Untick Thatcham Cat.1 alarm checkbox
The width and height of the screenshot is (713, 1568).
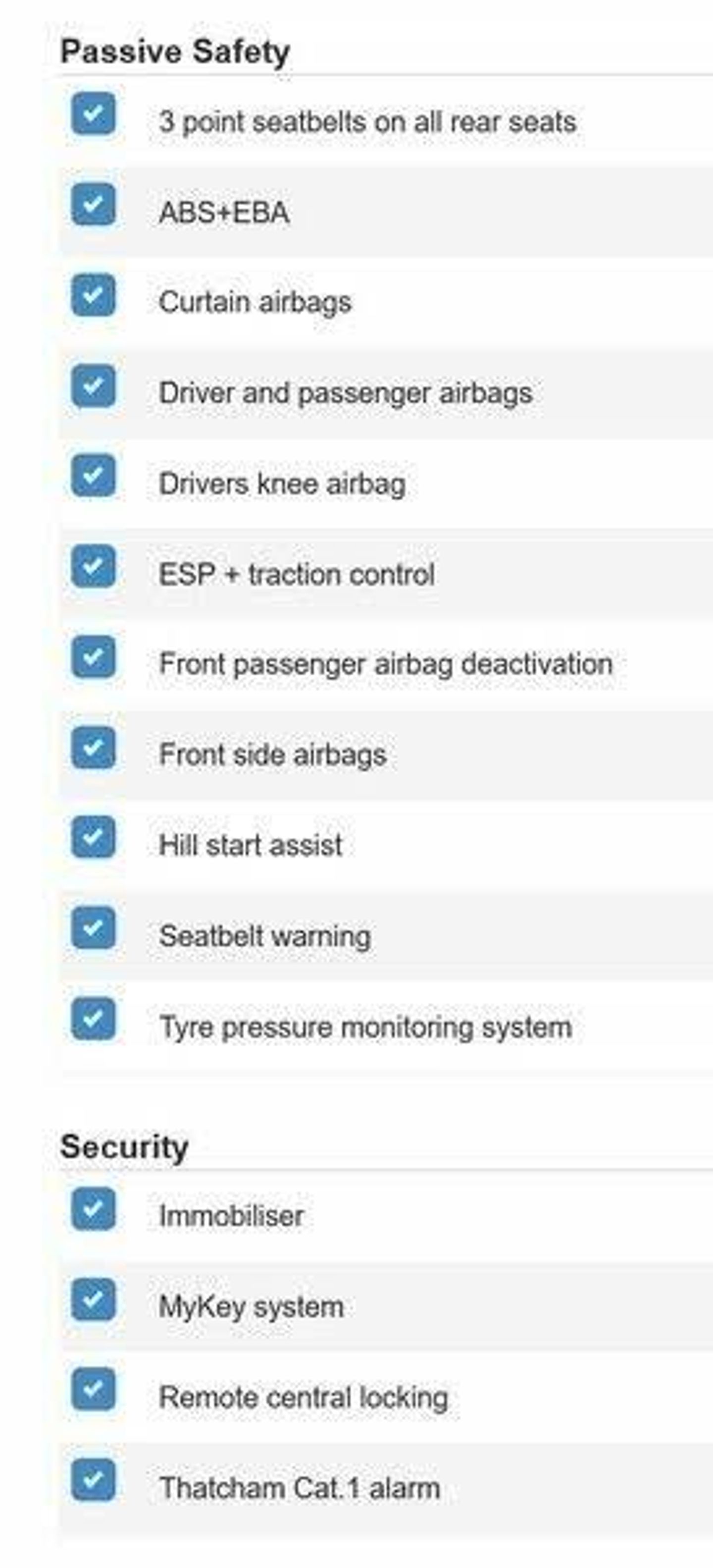pyautogui.click(x=93, y=1480)
